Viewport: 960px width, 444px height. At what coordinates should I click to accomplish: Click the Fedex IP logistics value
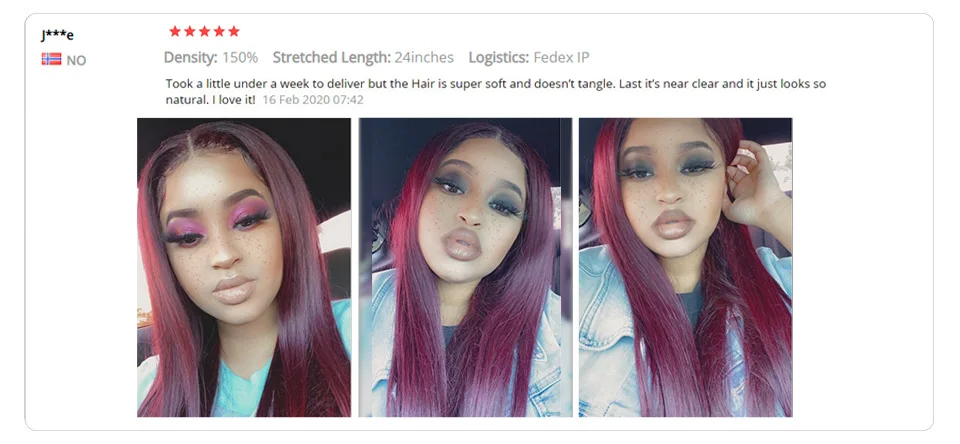[x=561, y=58]
